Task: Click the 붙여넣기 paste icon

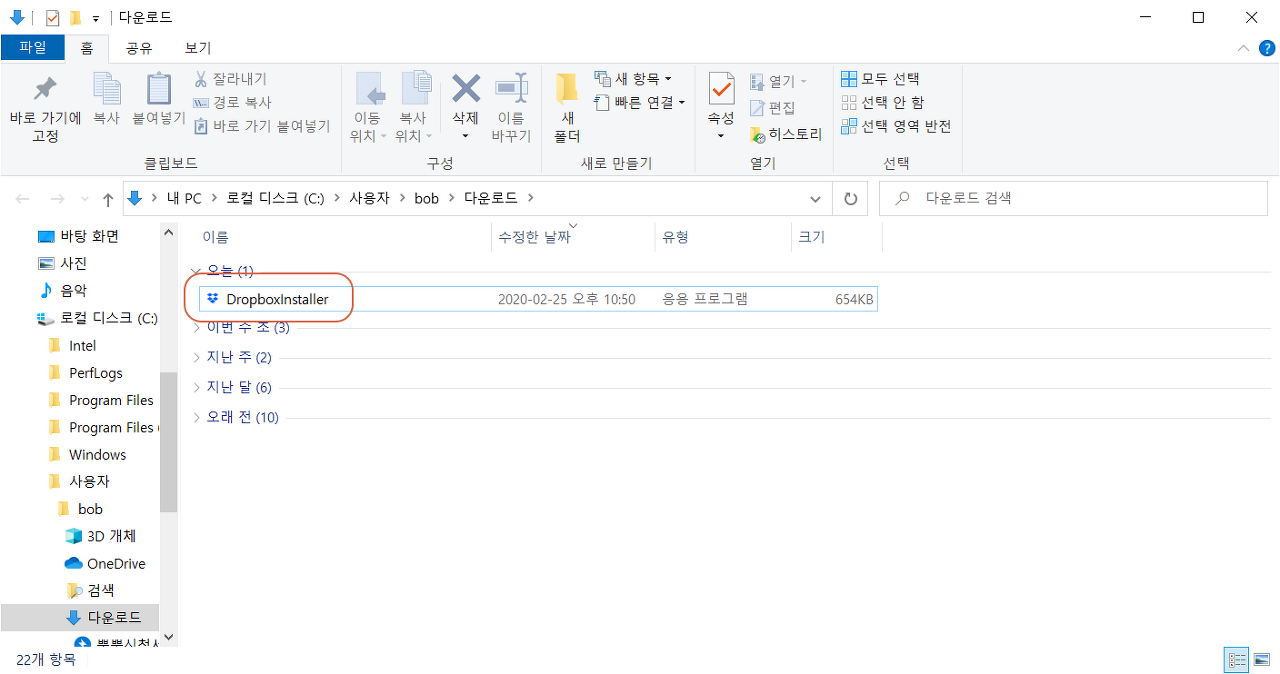Action: [x=159, y=89]
